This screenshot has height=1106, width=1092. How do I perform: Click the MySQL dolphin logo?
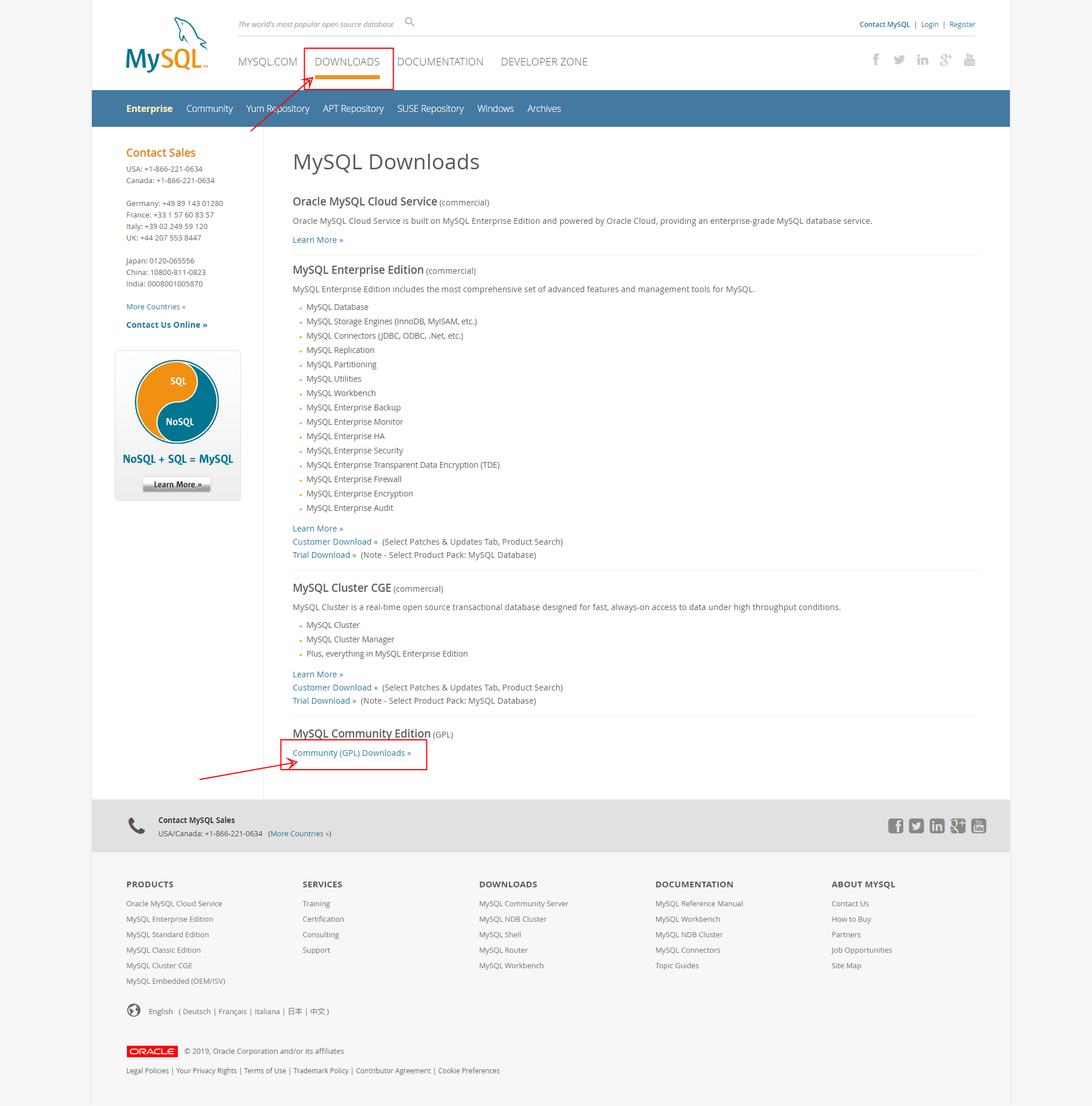point(167,45)
